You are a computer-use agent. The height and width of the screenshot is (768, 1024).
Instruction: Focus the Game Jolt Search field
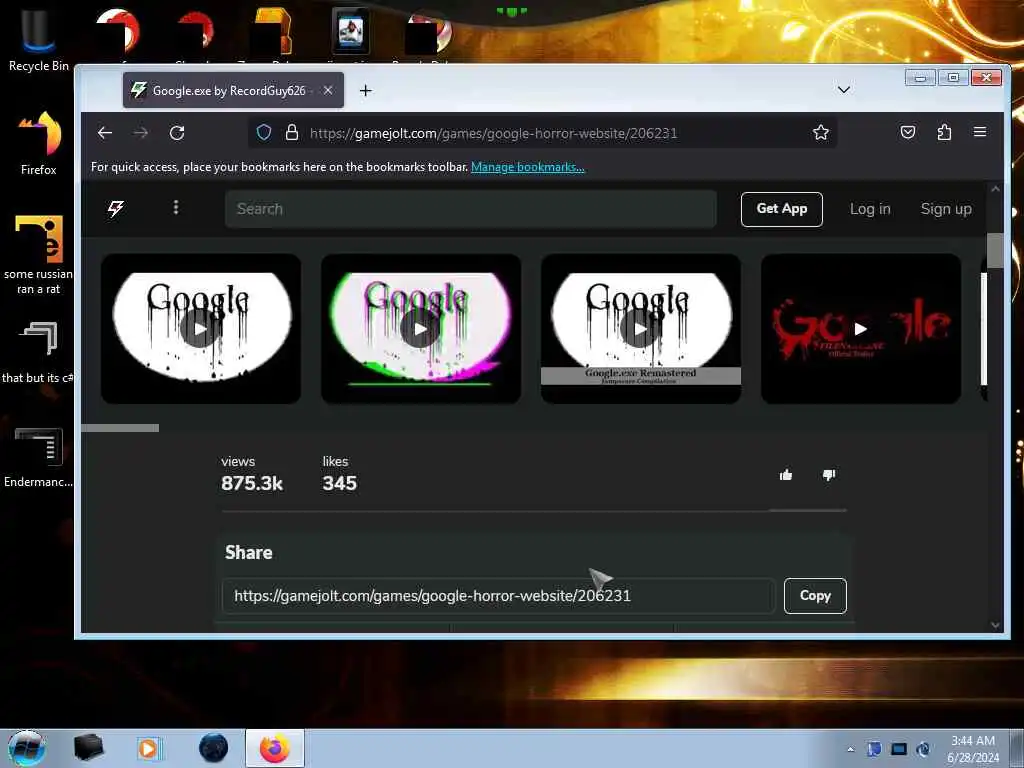(x=471, y=209)
